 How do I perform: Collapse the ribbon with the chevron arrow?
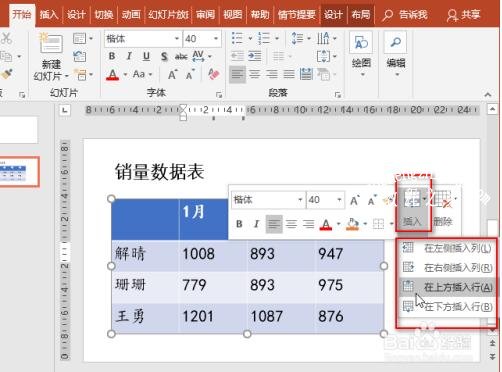tap(488, 95)
